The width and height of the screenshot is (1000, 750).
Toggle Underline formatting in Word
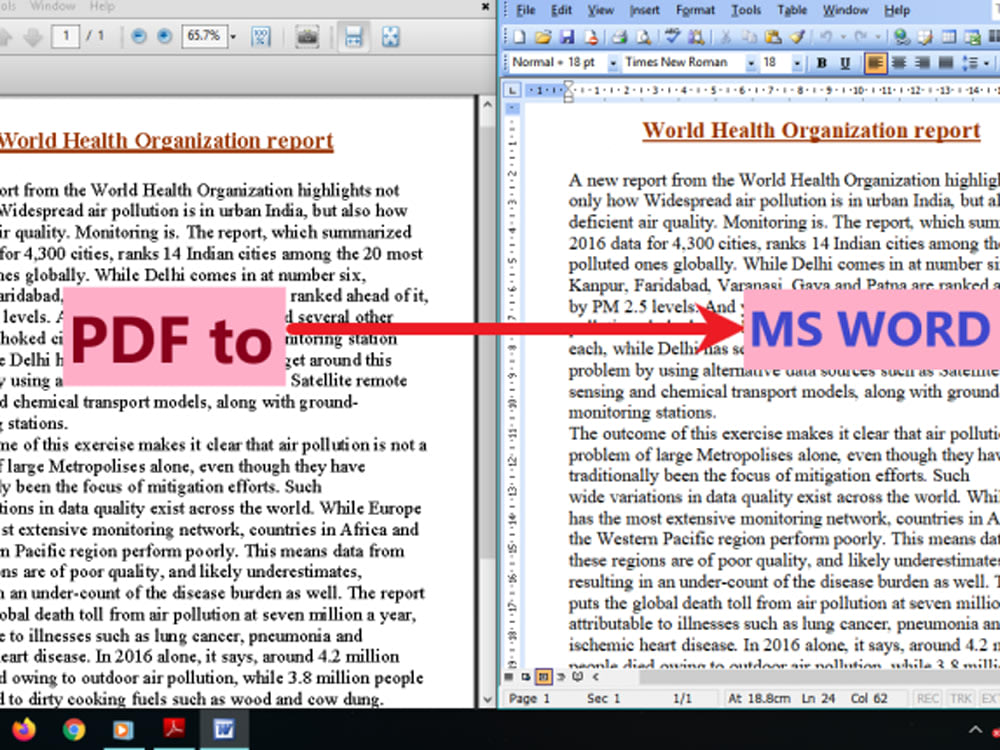(846, 62)
